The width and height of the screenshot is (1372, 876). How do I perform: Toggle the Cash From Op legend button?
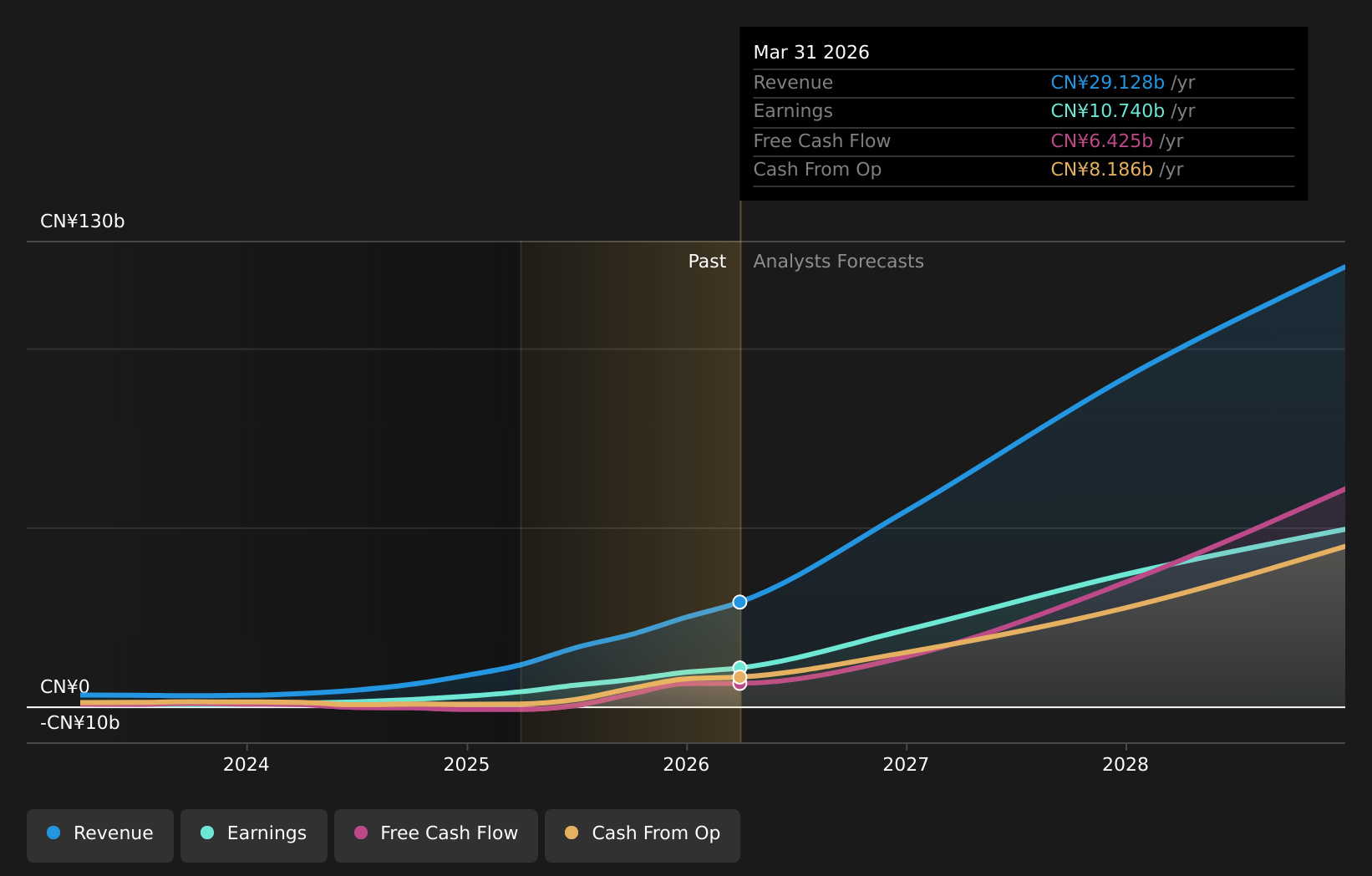click(x=643, y=835)
